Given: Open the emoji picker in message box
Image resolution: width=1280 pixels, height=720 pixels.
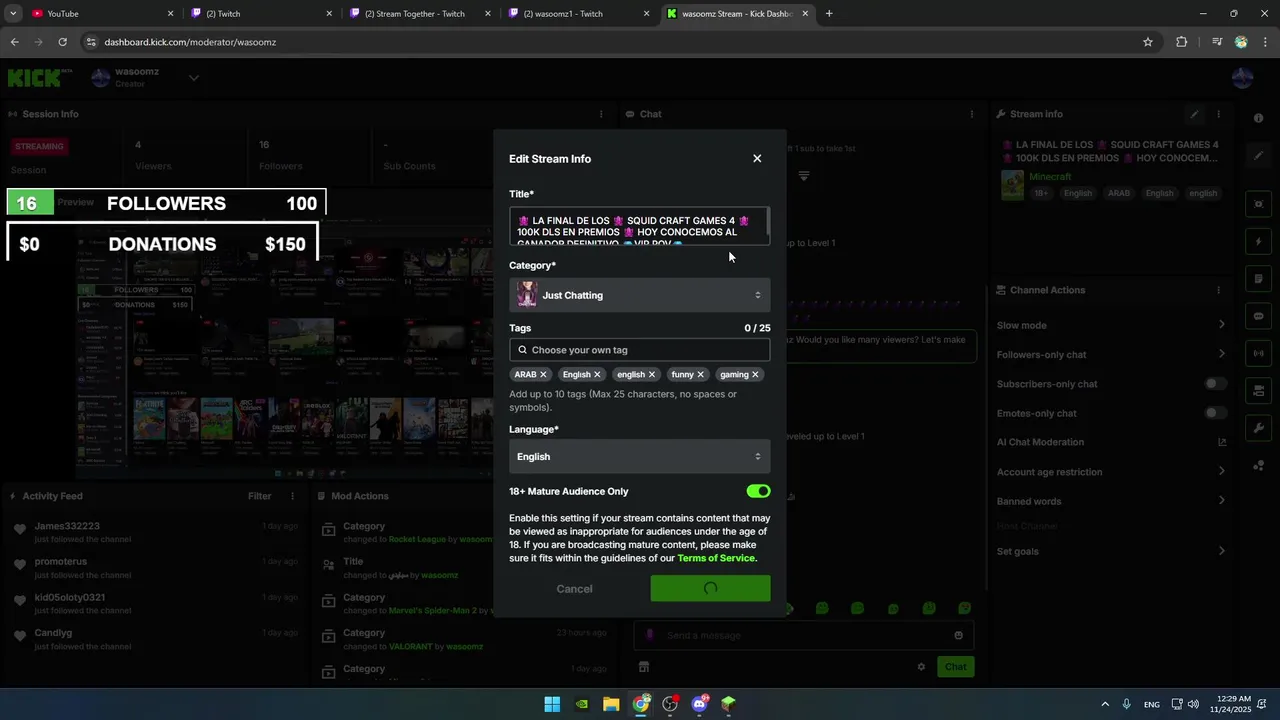Looking at the screenshot, I should [958, 635].
